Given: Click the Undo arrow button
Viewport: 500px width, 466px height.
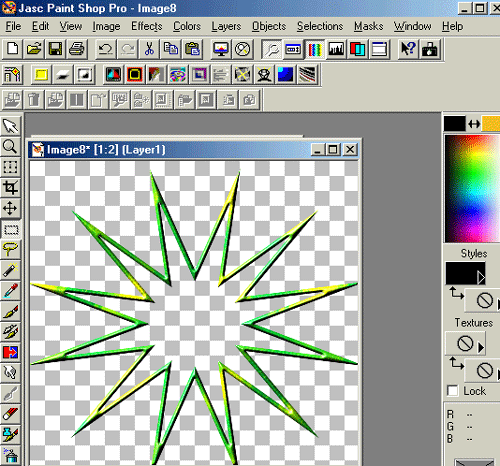Looking at the screenshot, I should pyautogui.click(x=106, y=49).
